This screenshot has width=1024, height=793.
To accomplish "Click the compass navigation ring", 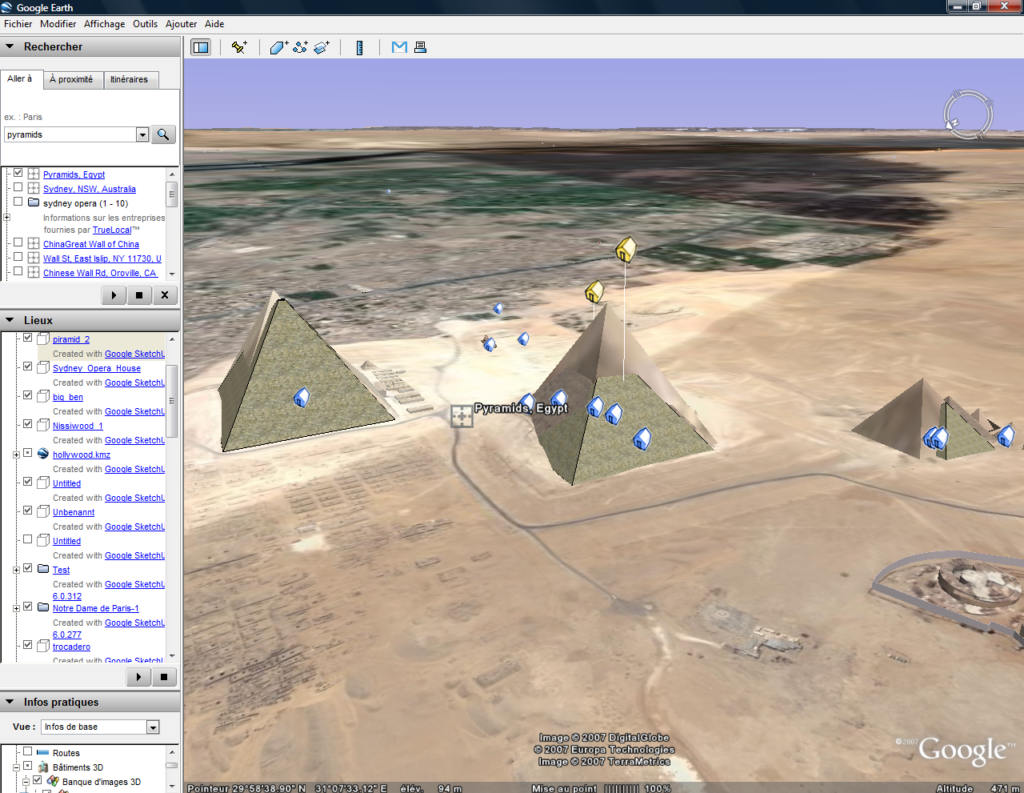I will click(968, 115).
